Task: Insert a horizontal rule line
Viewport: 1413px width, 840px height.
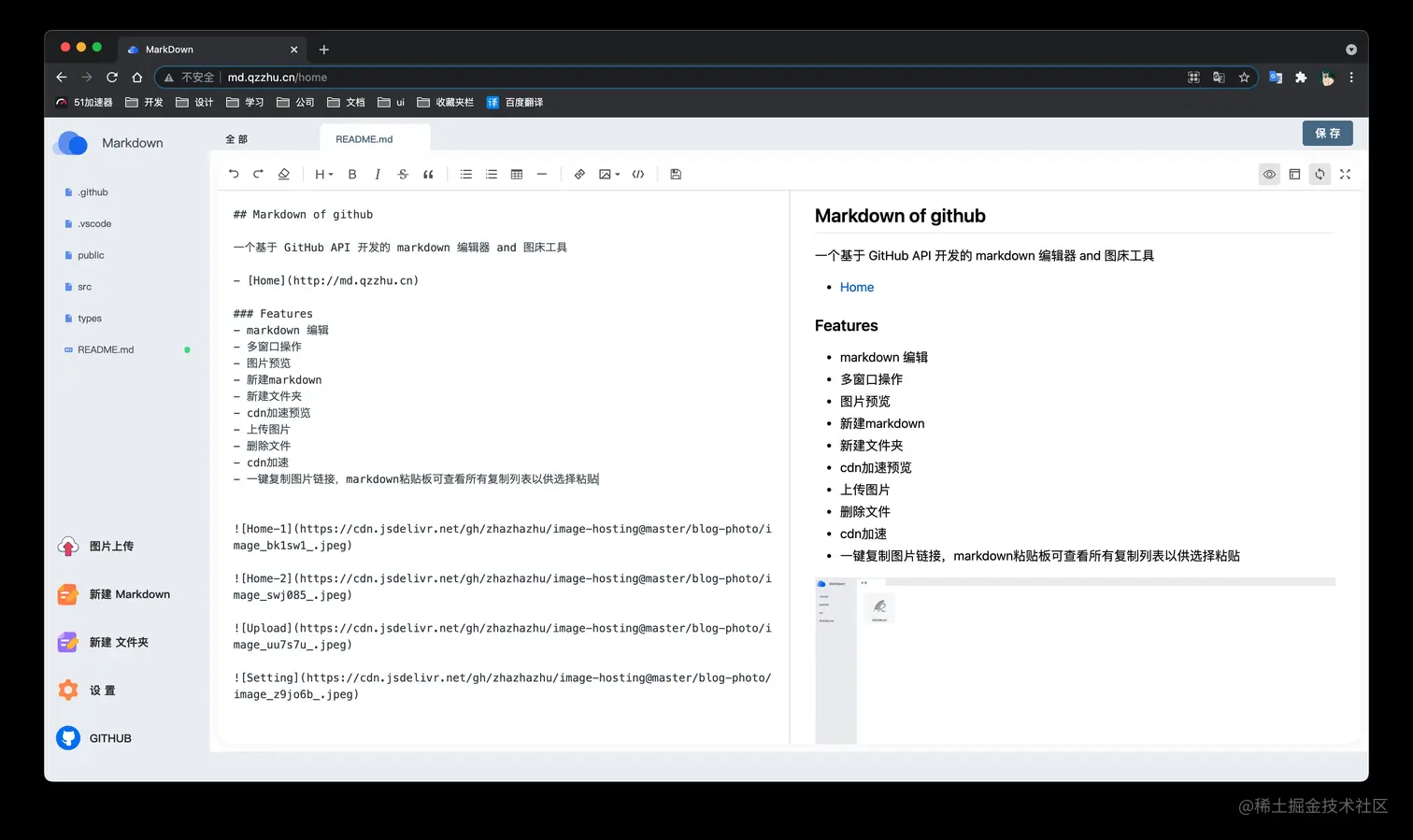Action: pos(542,174)
